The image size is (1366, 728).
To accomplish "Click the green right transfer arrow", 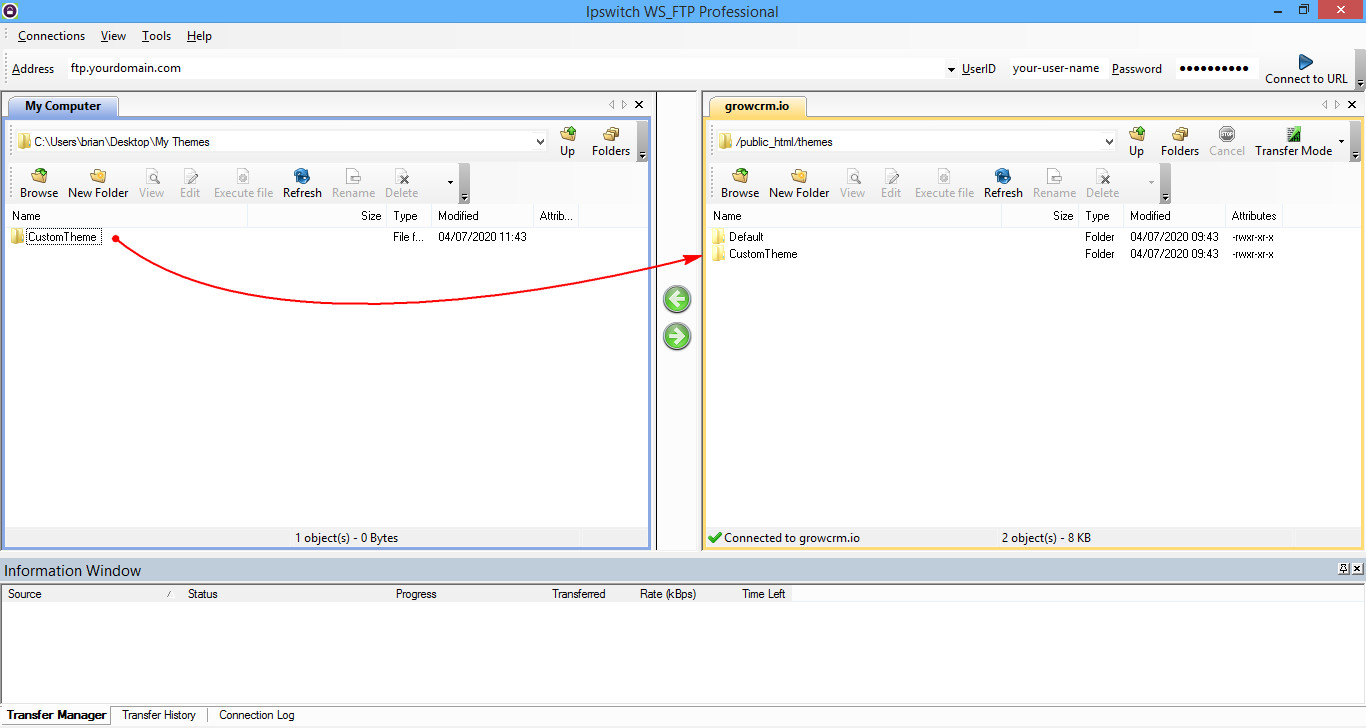I will tap(677, 337).
